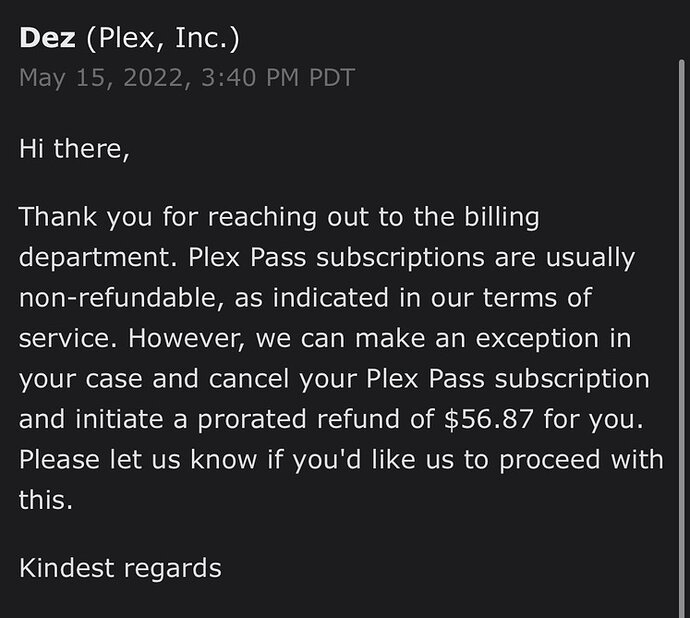Select the word exception
This screenshot has height=618, width=690.
pos(537,339)
